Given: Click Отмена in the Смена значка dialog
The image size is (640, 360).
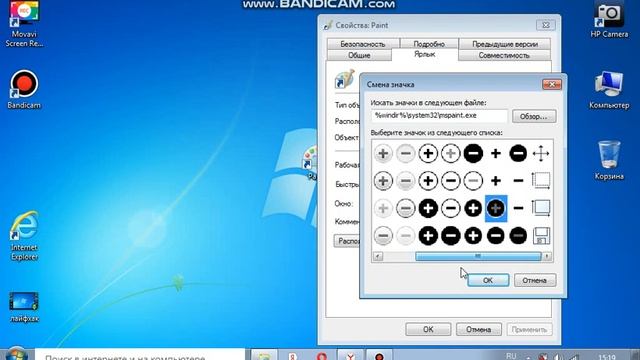Looking at the screenshot, I should pyautogui.click(x=535, y=280).
